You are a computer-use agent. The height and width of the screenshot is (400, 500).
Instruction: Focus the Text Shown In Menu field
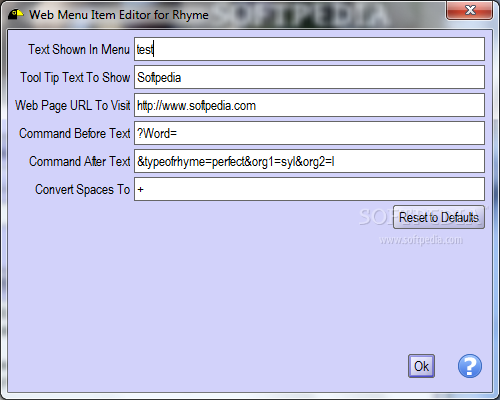(x=309, y=49)
